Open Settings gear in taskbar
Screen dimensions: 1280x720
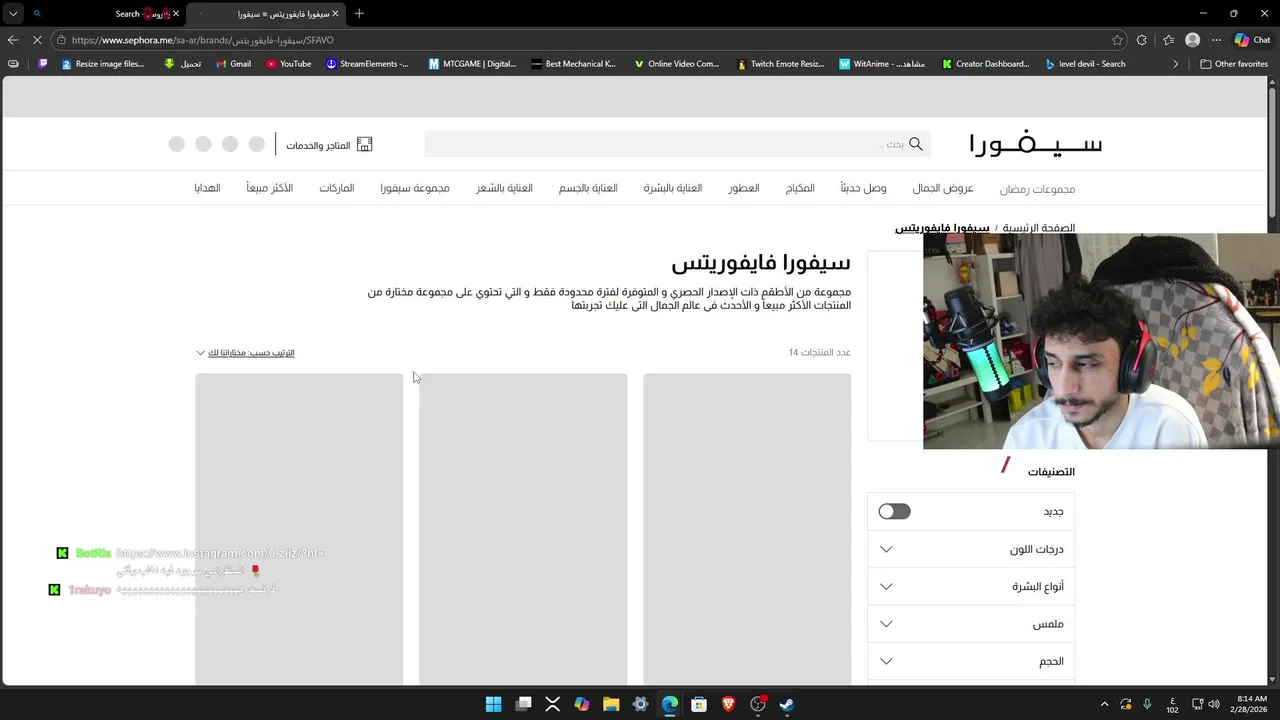[x=641, y=705]
